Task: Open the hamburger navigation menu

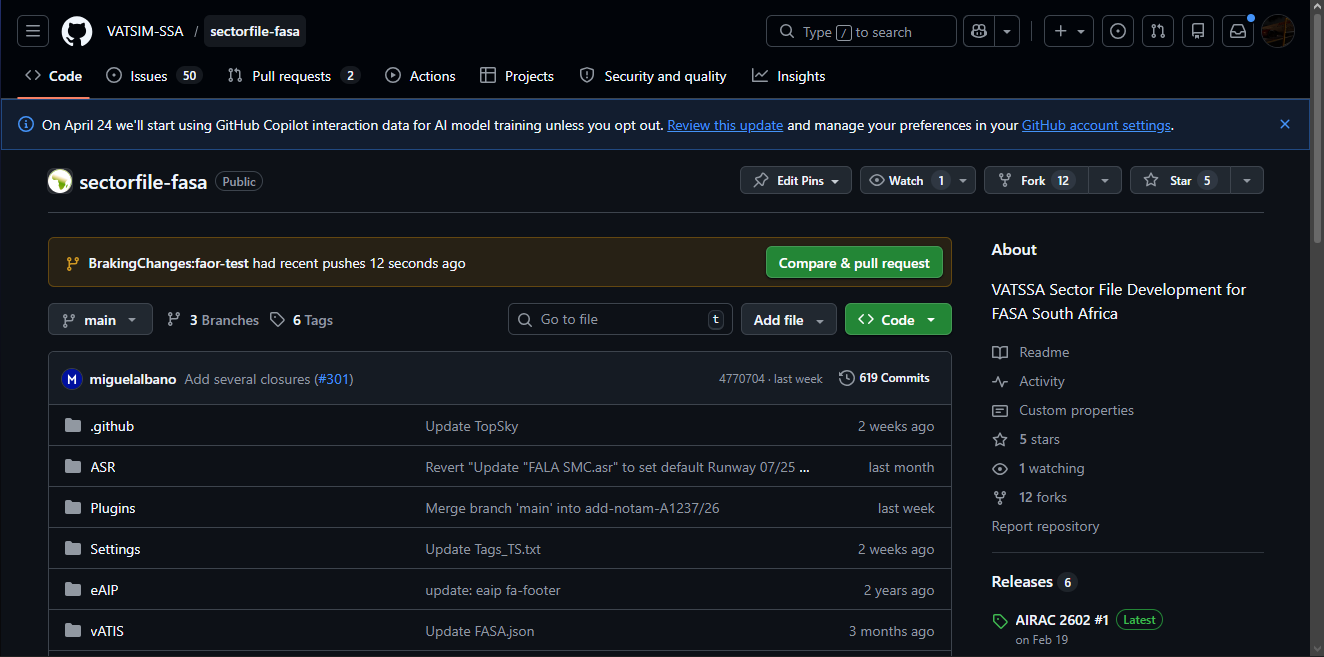Action: point(32,31)
